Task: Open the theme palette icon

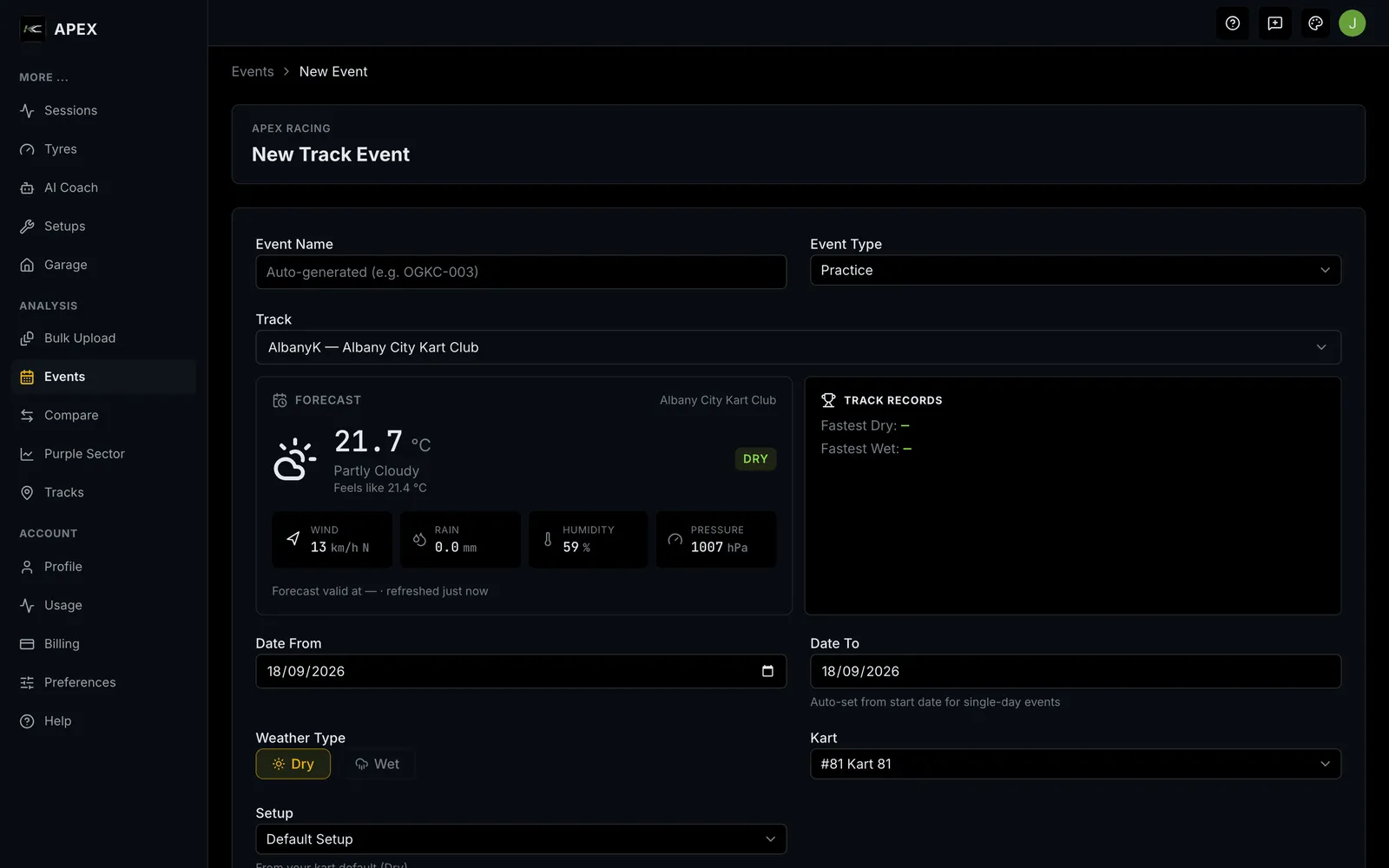Action: click(x=1315, y=23)
